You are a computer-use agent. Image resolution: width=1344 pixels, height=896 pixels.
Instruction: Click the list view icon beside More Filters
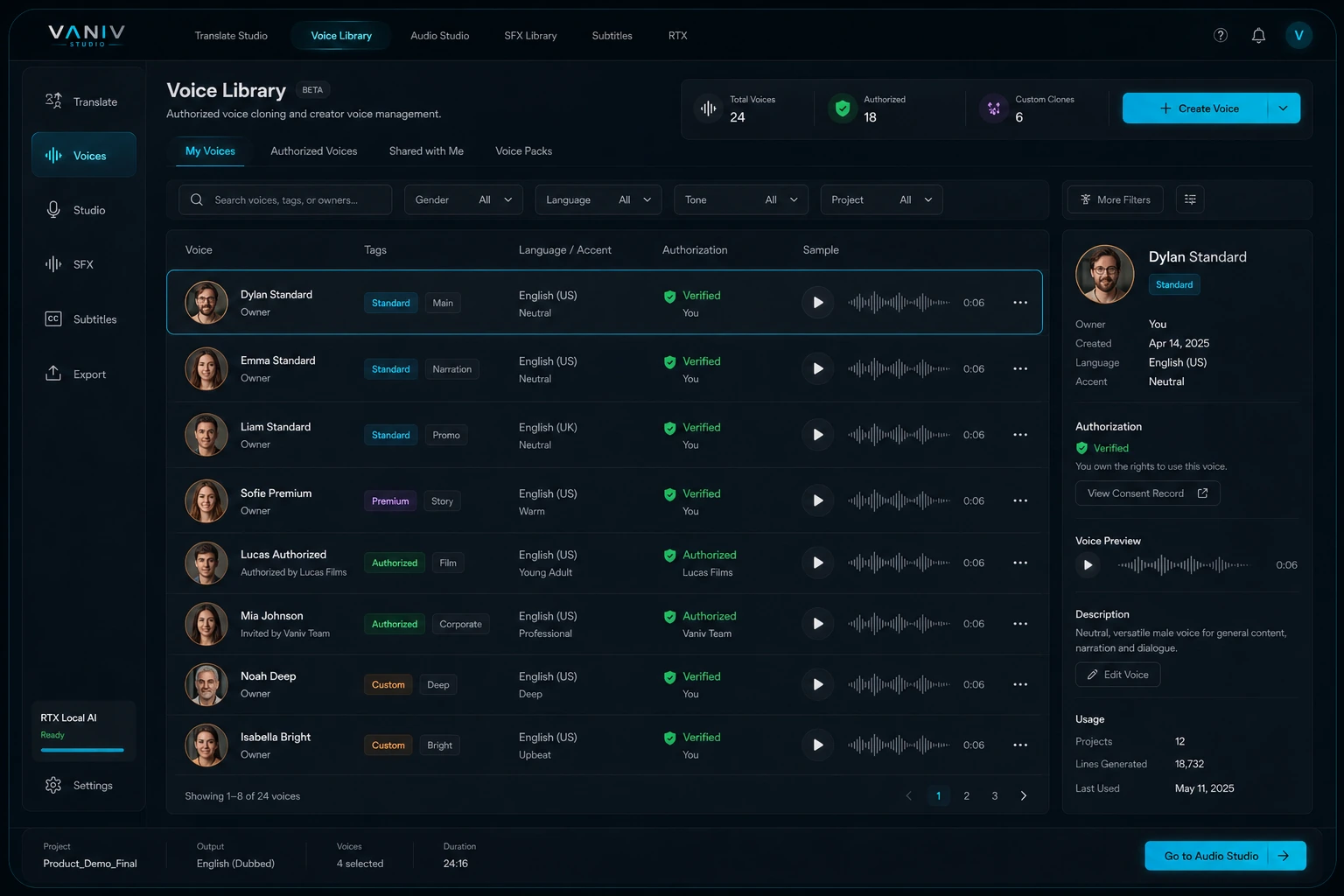click(x=1190, y=199)
